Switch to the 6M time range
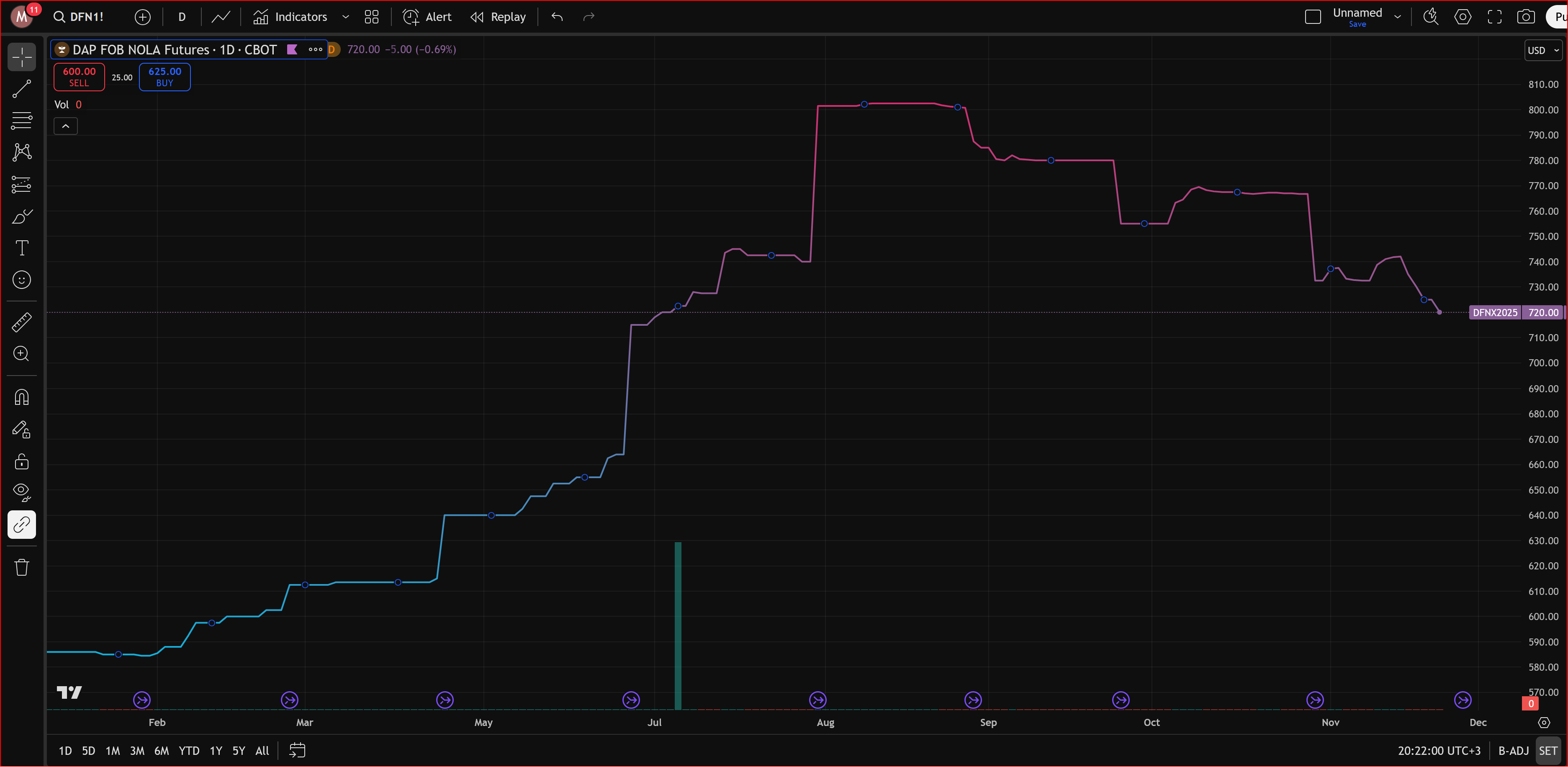 coord(161,751)
